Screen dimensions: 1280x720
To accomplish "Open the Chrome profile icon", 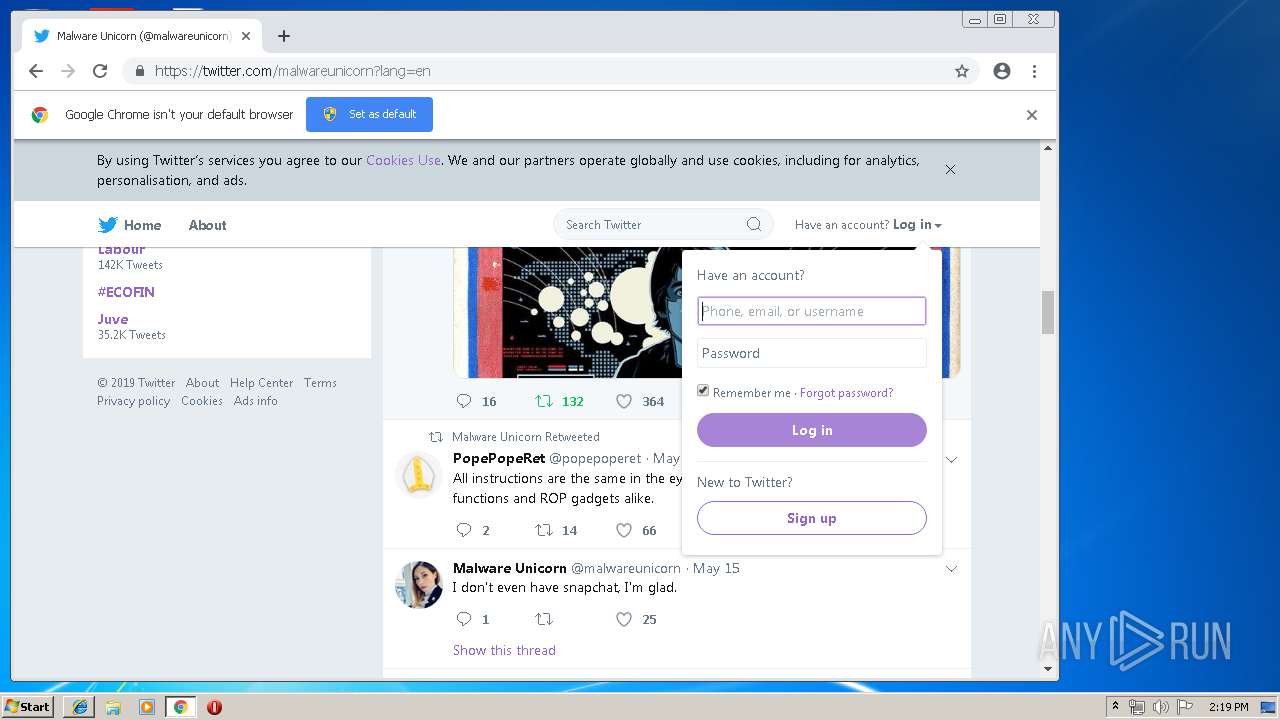I will pos(1002,71).
